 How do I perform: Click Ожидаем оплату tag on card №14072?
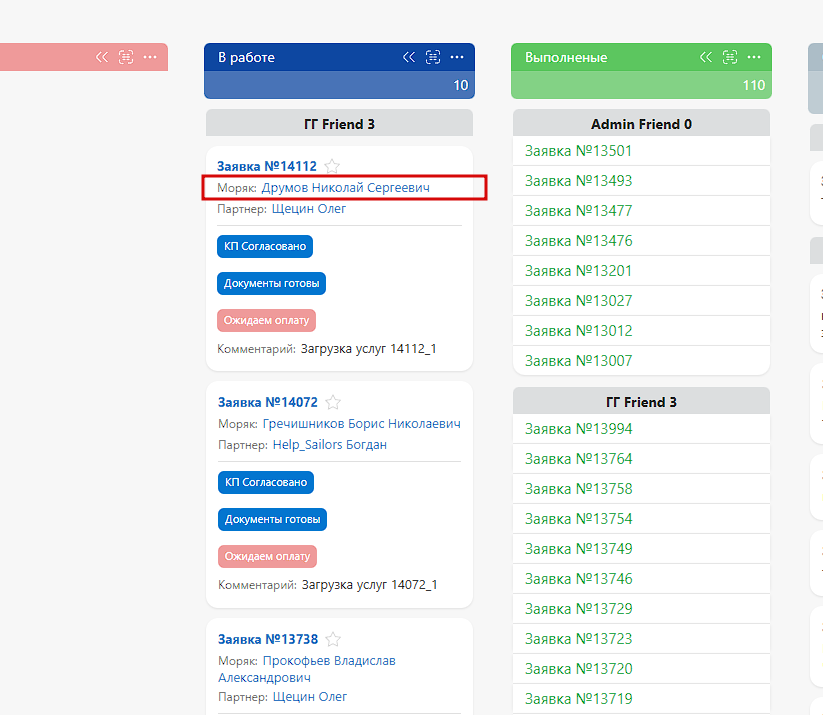click(268, 556)
